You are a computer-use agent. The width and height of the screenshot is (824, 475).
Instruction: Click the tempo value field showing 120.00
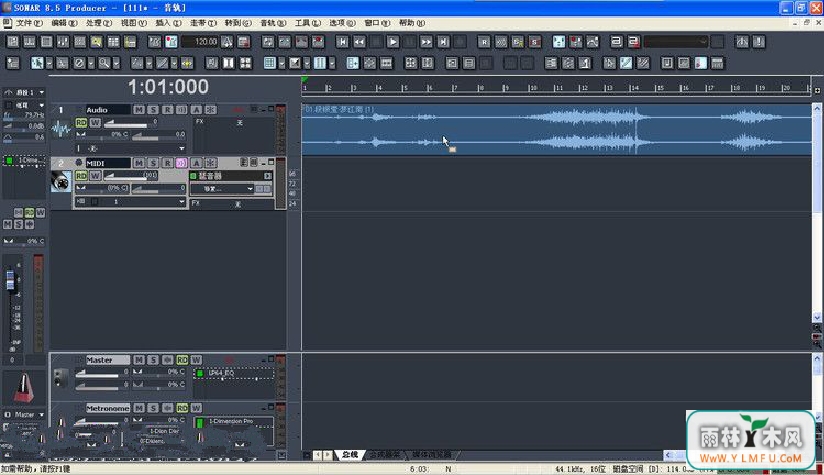[x=201, y=42]
